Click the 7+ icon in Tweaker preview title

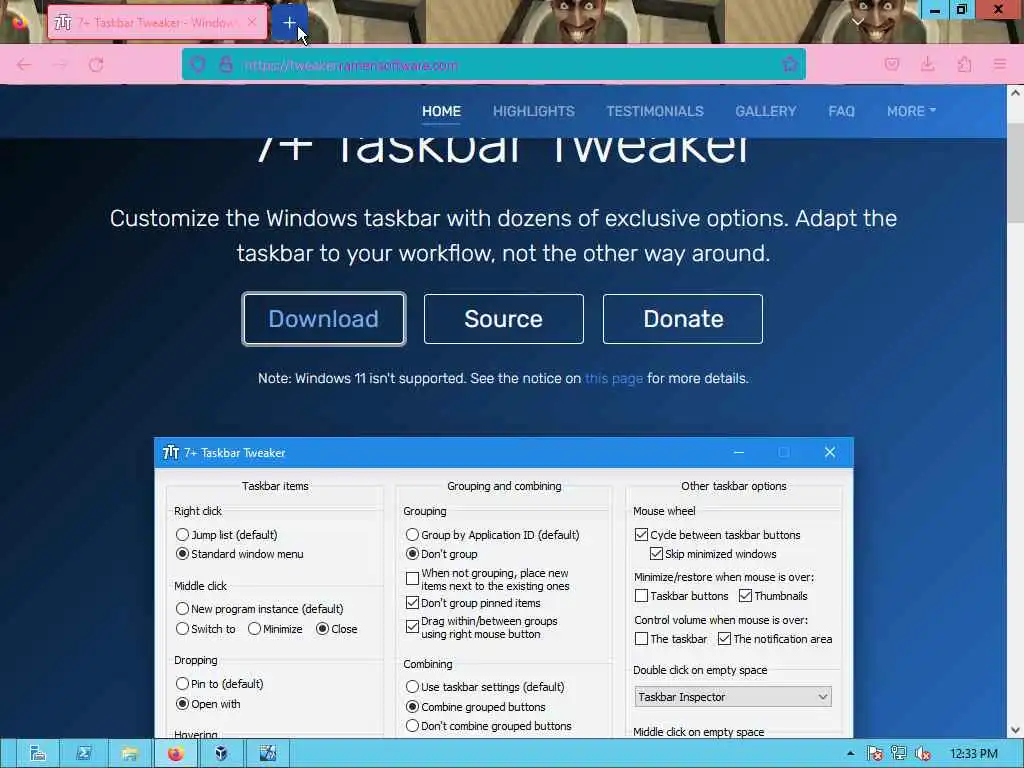pyautogui.click(x=171, y=452)
